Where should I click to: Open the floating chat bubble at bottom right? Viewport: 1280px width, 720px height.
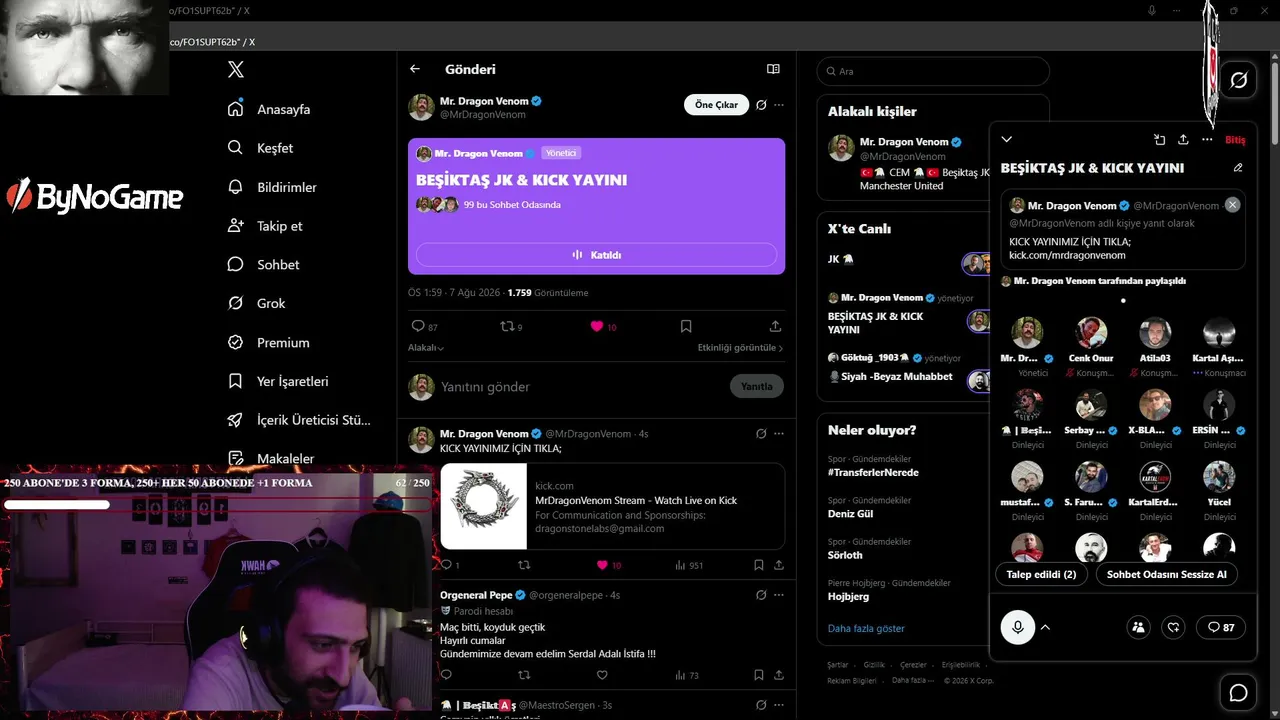pyautogui.click(x=1238, y=692)
